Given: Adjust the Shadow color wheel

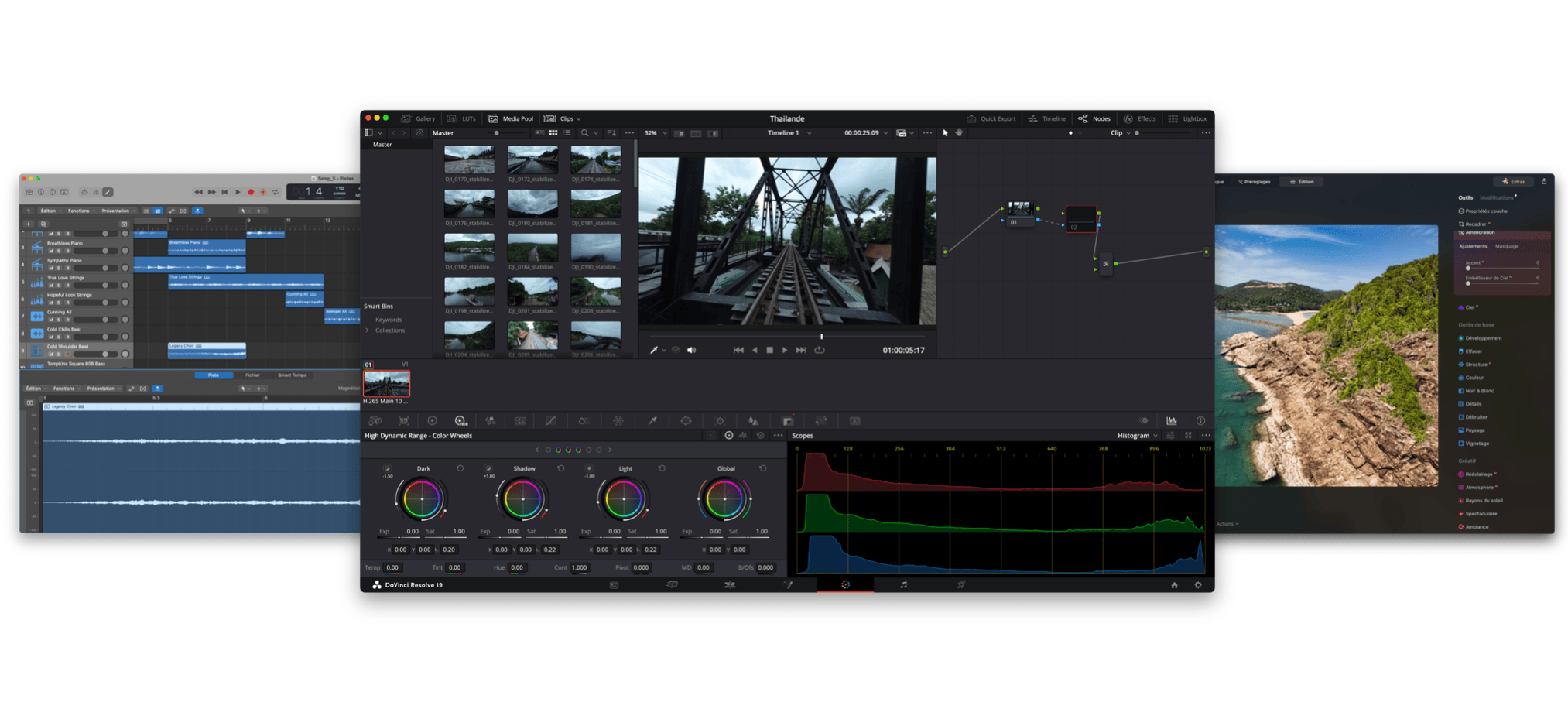Looking at the screenshot, I should click(523, 499).
